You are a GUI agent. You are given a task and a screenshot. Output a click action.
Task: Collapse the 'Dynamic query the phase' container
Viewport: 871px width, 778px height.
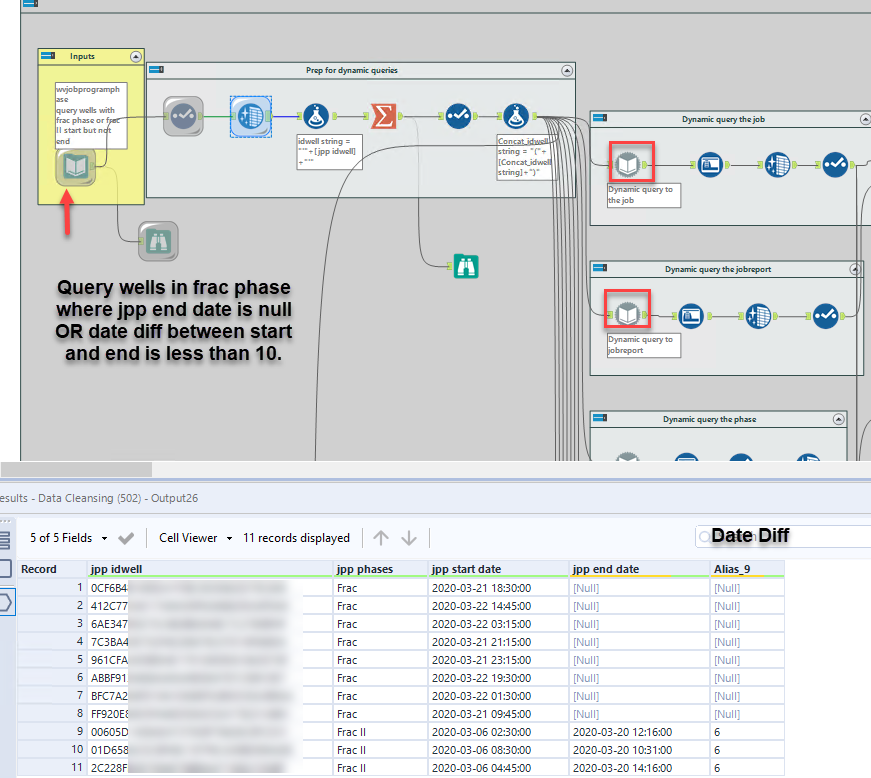pyautogui.click(x=839, y=419)
